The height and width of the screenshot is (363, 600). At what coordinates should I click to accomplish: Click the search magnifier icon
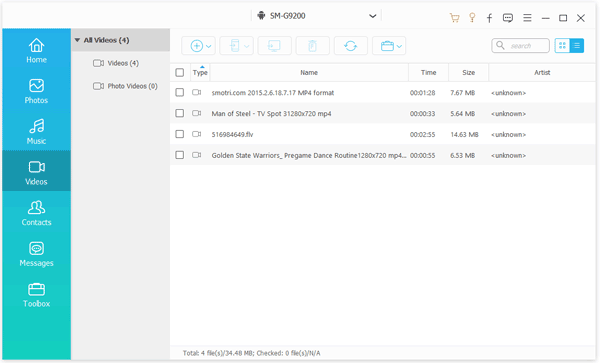[500, 46]
